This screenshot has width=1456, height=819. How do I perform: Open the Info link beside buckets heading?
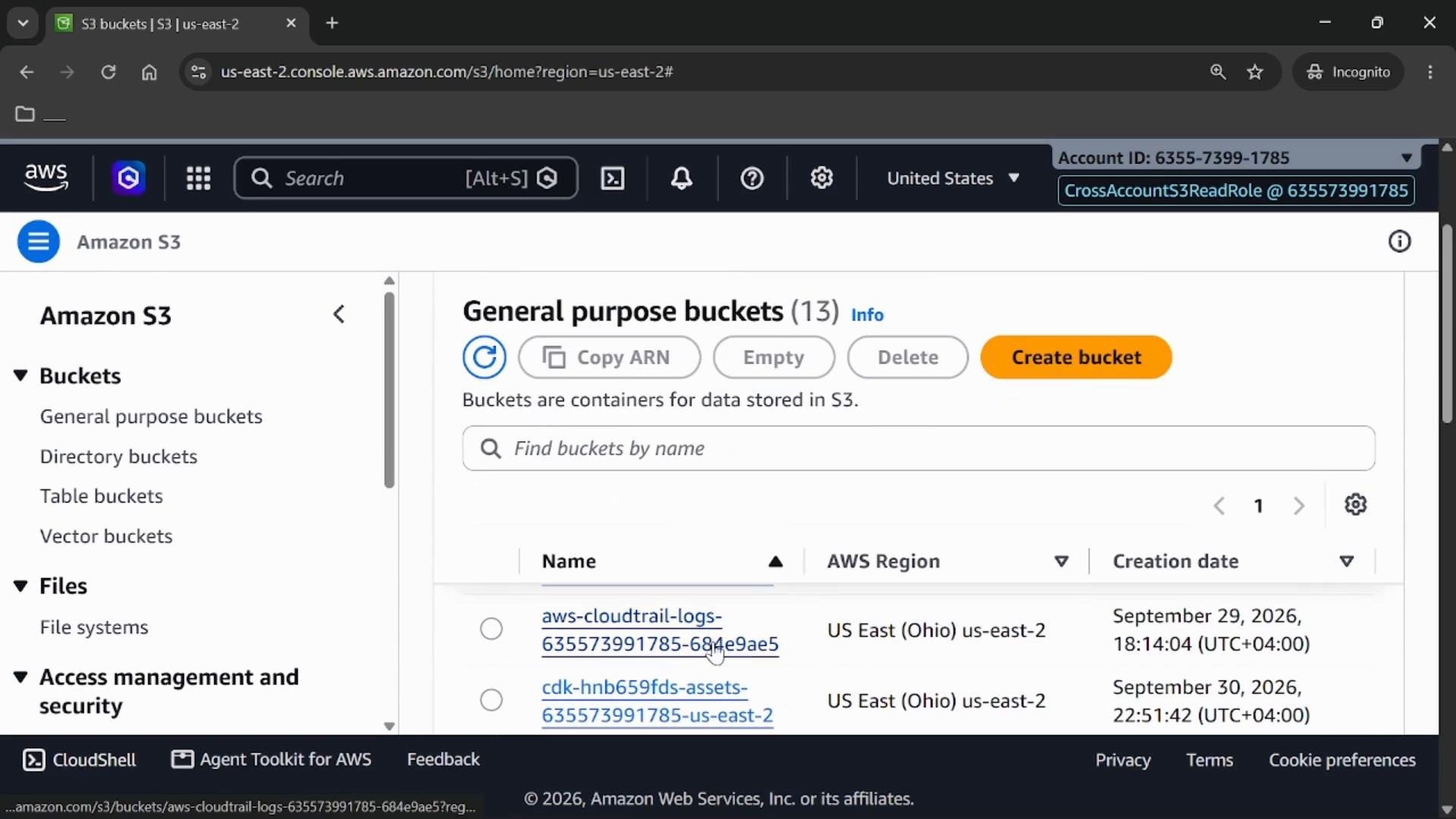867,315
